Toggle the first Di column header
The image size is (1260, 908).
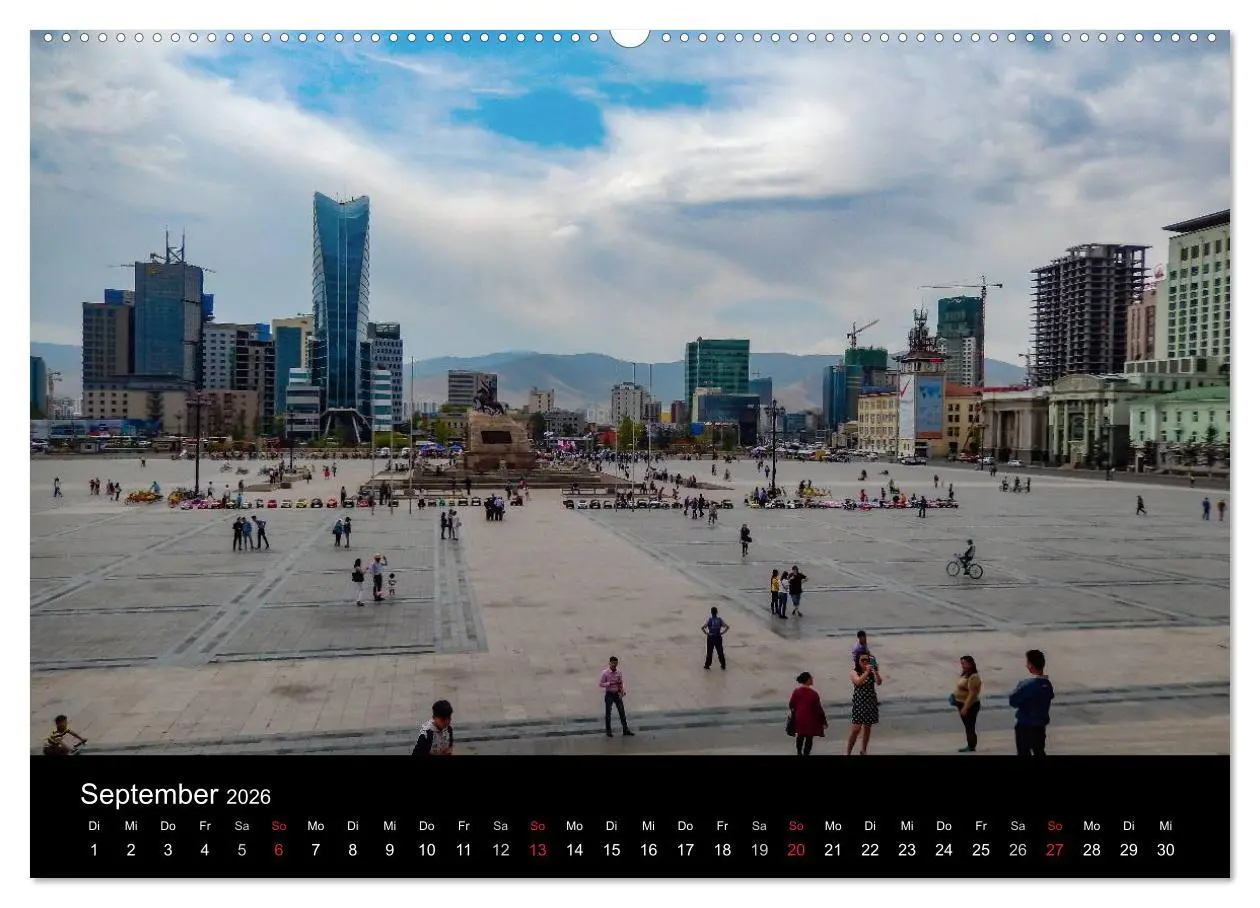[x=95, y=826]
